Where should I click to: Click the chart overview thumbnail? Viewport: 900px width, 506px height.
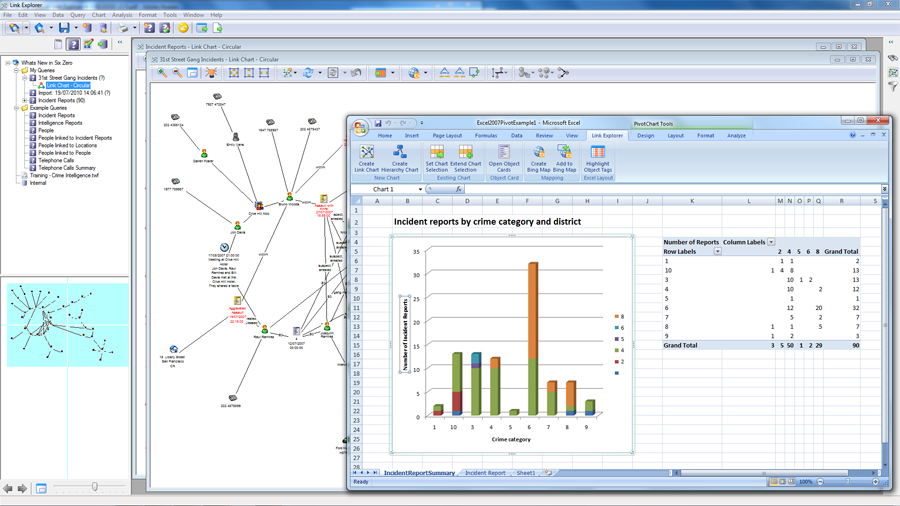point(68,325)
